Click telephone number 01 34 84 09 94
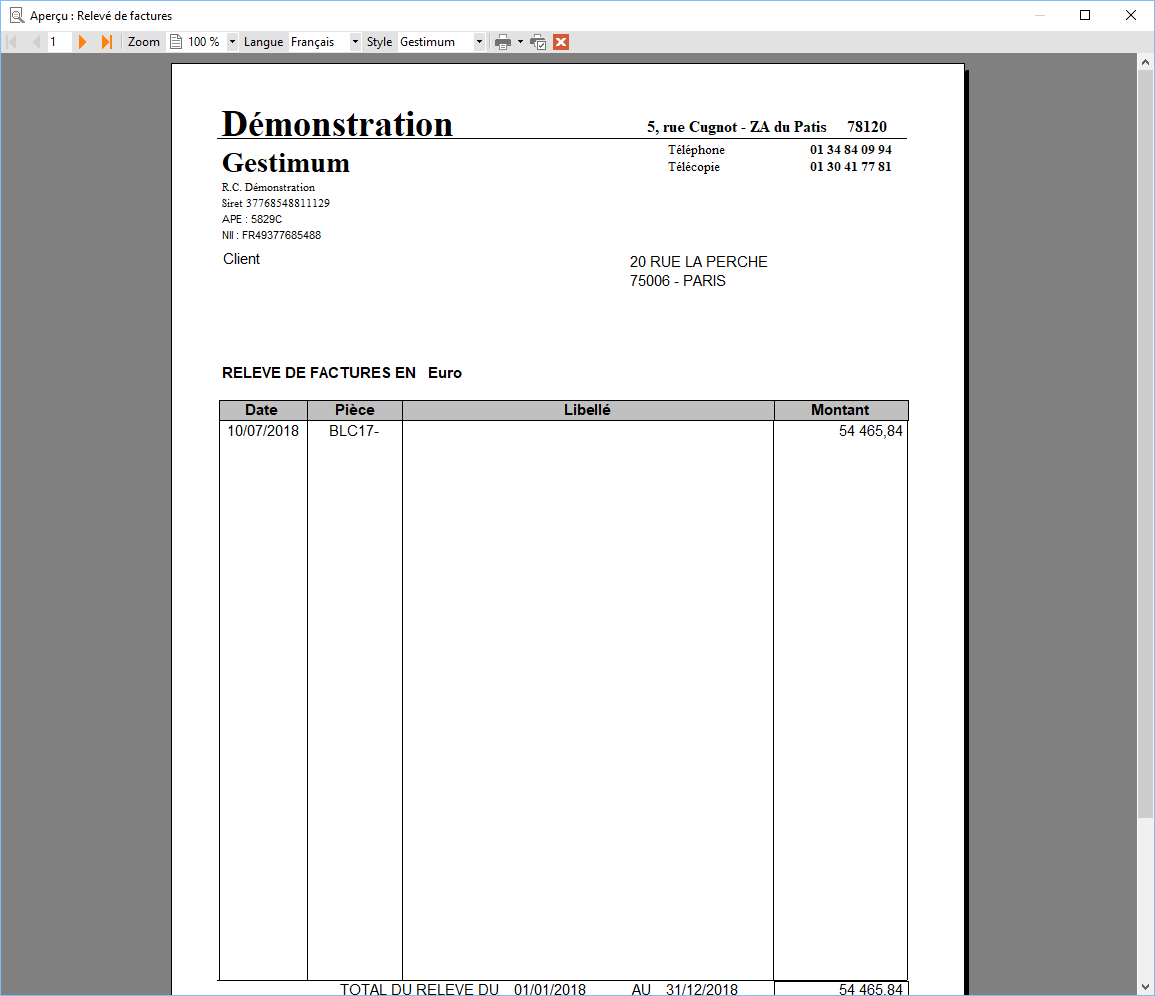The width and height of the screenshot is (1155, 996). click(x=851, y=150)
